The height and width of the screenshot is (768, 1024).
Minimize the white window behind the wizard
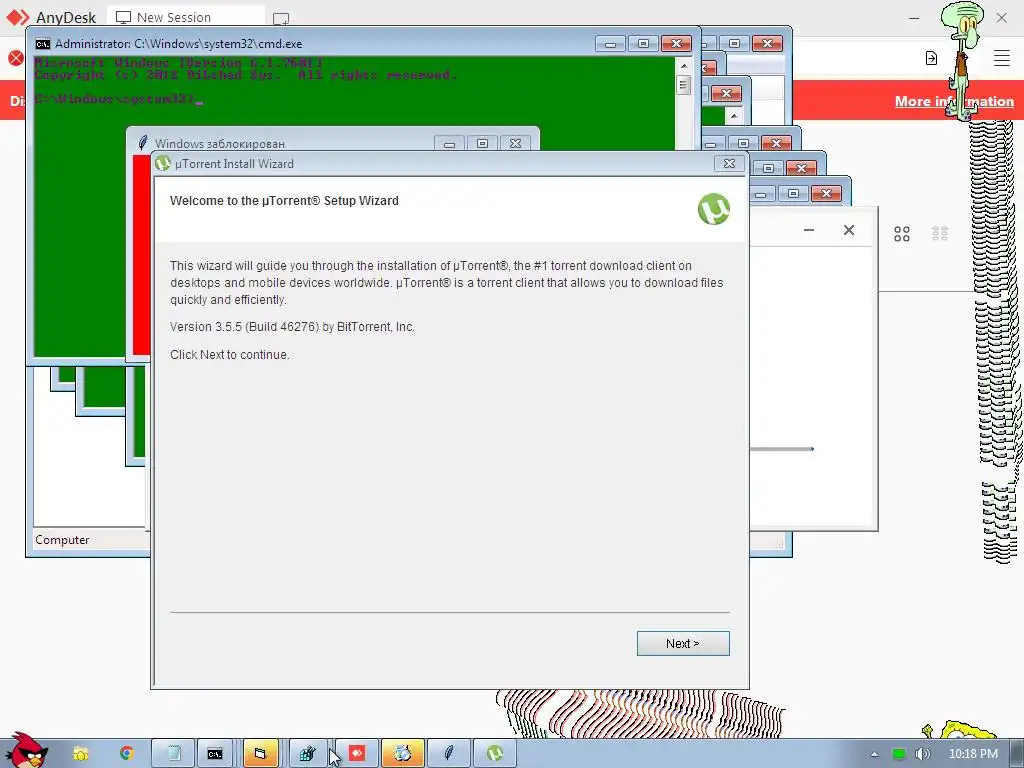[x=808, y=230]
